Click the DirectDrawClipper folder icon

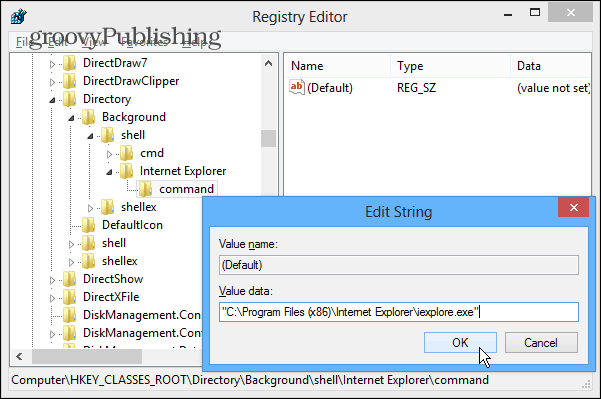coord(69,81)
